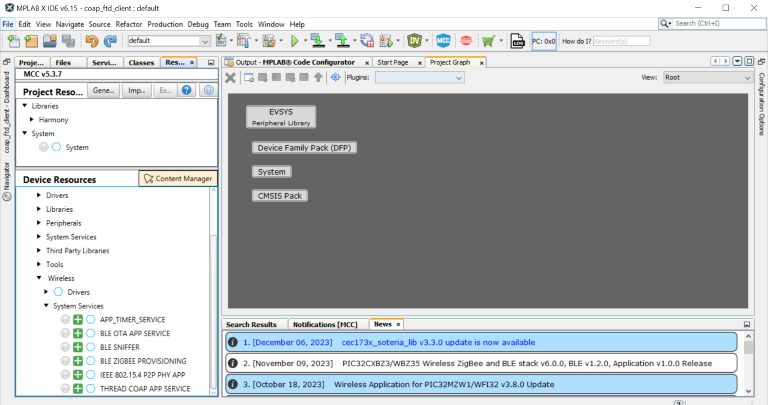Click the Clean and Build icon

268,41
